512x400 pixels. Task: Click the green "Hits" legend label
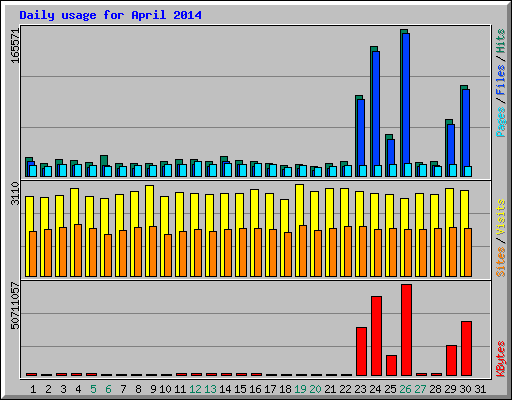pos(501,41)
